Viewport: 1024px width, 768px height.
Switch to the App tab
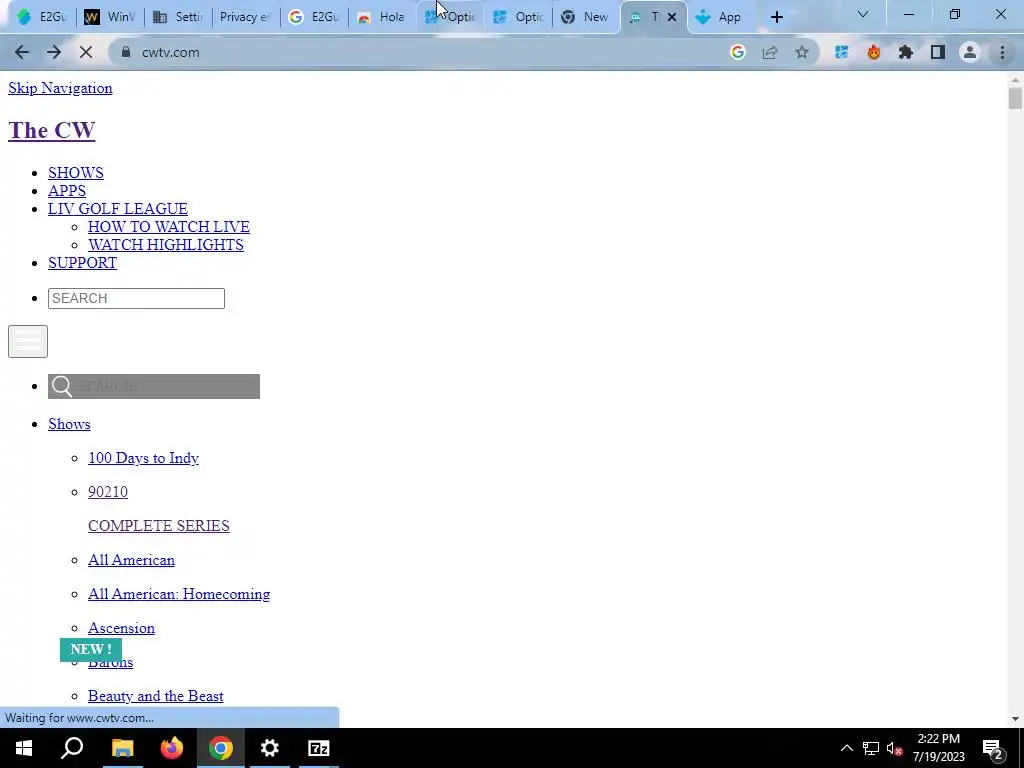pyautogui.click(x=718, y=18)
